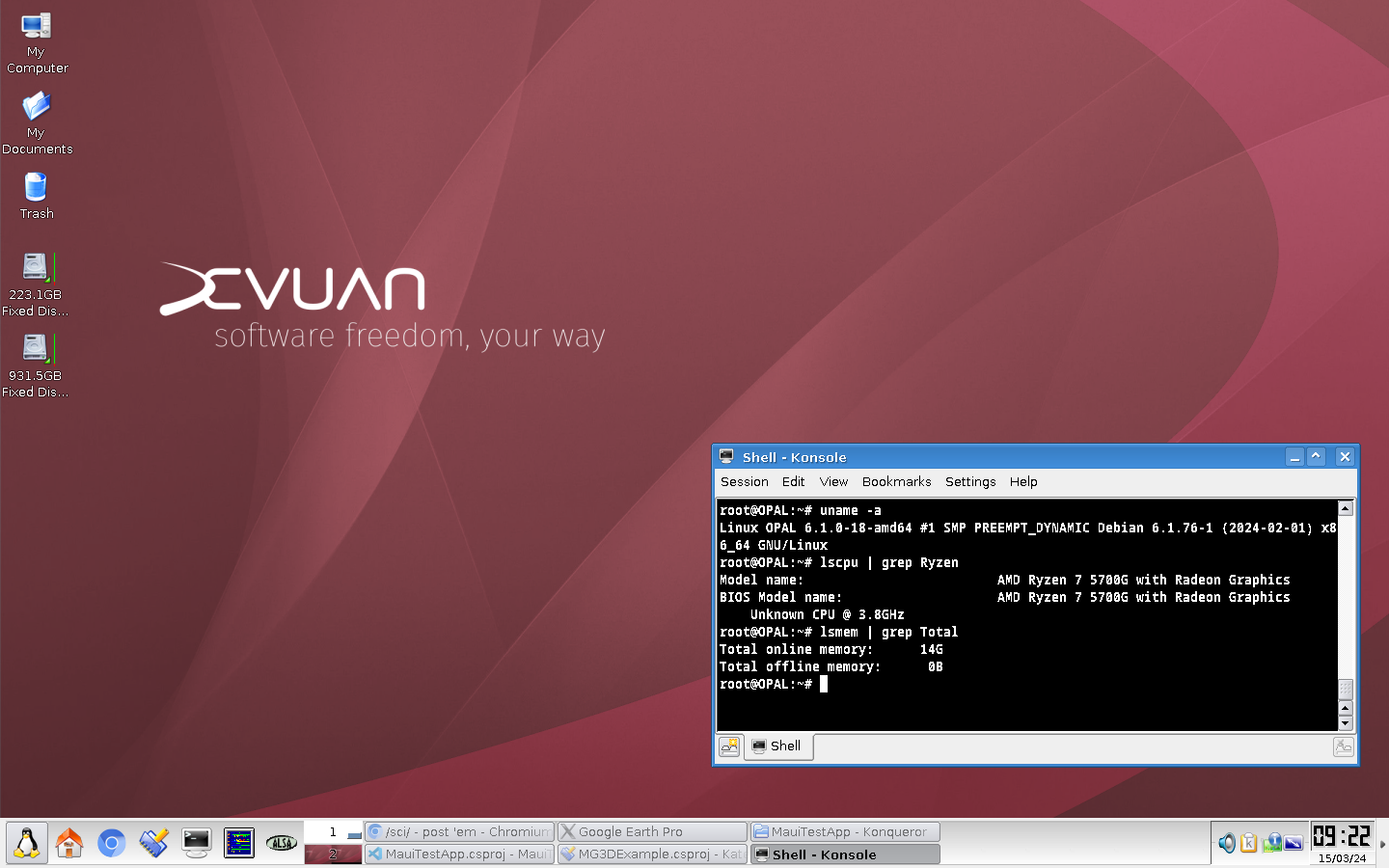Click the volume speaker tray icon
This screenshot has height=868, width=1389.
[1226, 843]
